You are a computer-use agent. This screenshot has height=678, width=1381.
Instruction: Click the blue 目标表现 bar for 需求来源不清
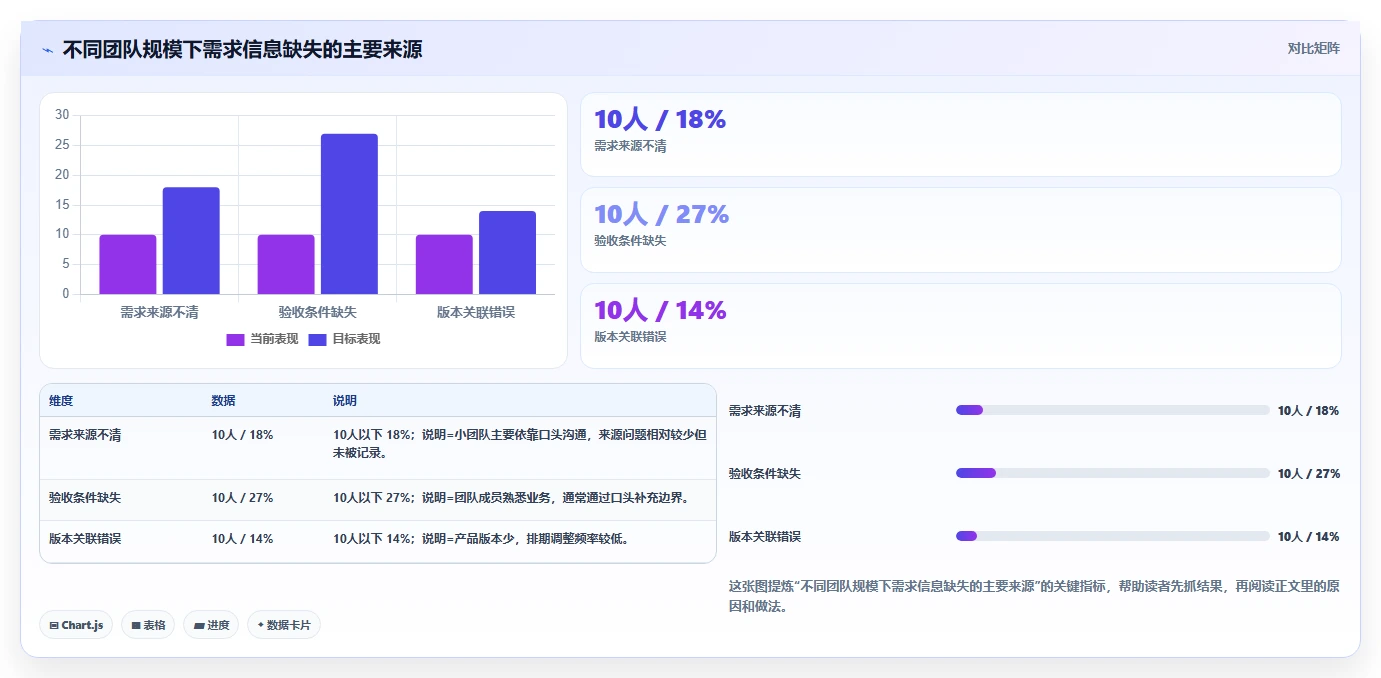coord(191,241)
